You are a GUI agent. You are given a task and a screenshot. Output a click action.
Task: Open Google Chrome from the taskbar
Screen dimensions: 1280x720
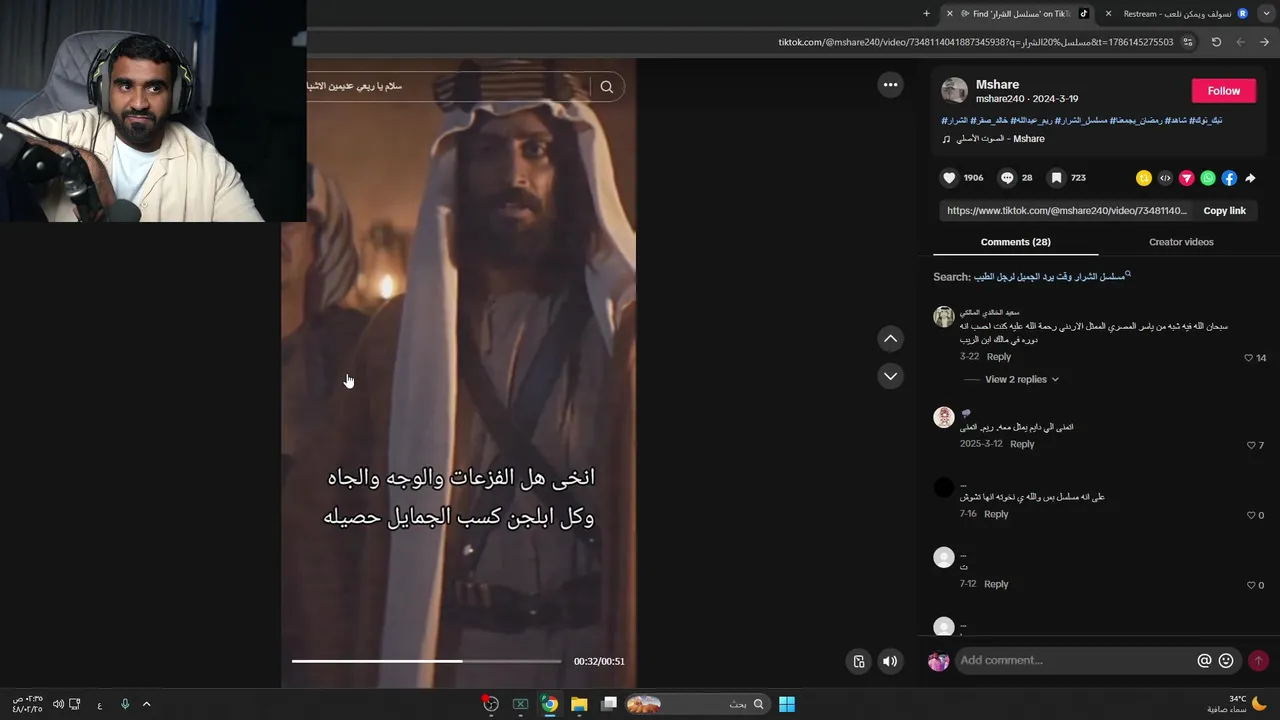549,704
